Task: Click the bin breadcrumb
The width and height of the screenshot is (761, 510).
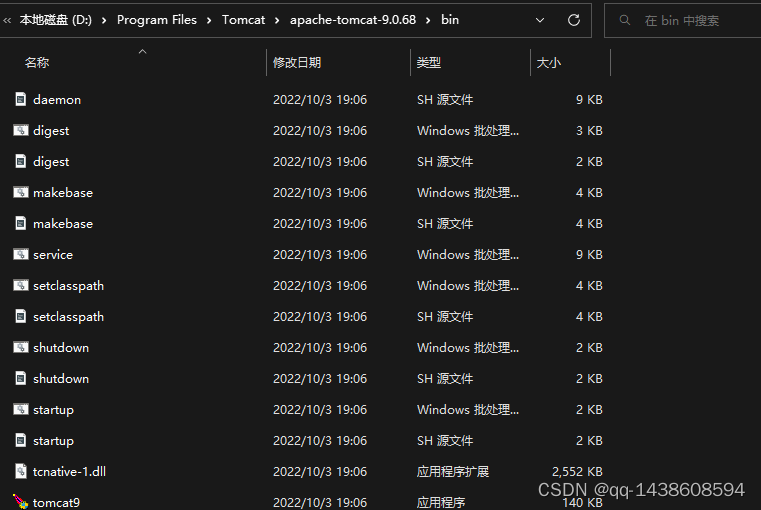Action: click(450, 20)
